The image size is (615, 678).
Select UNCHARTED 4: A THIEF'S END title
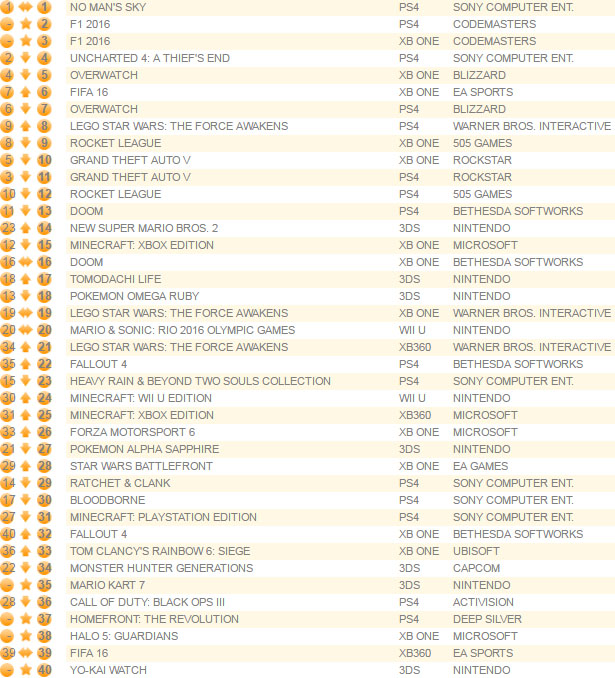tap(150, 58)
